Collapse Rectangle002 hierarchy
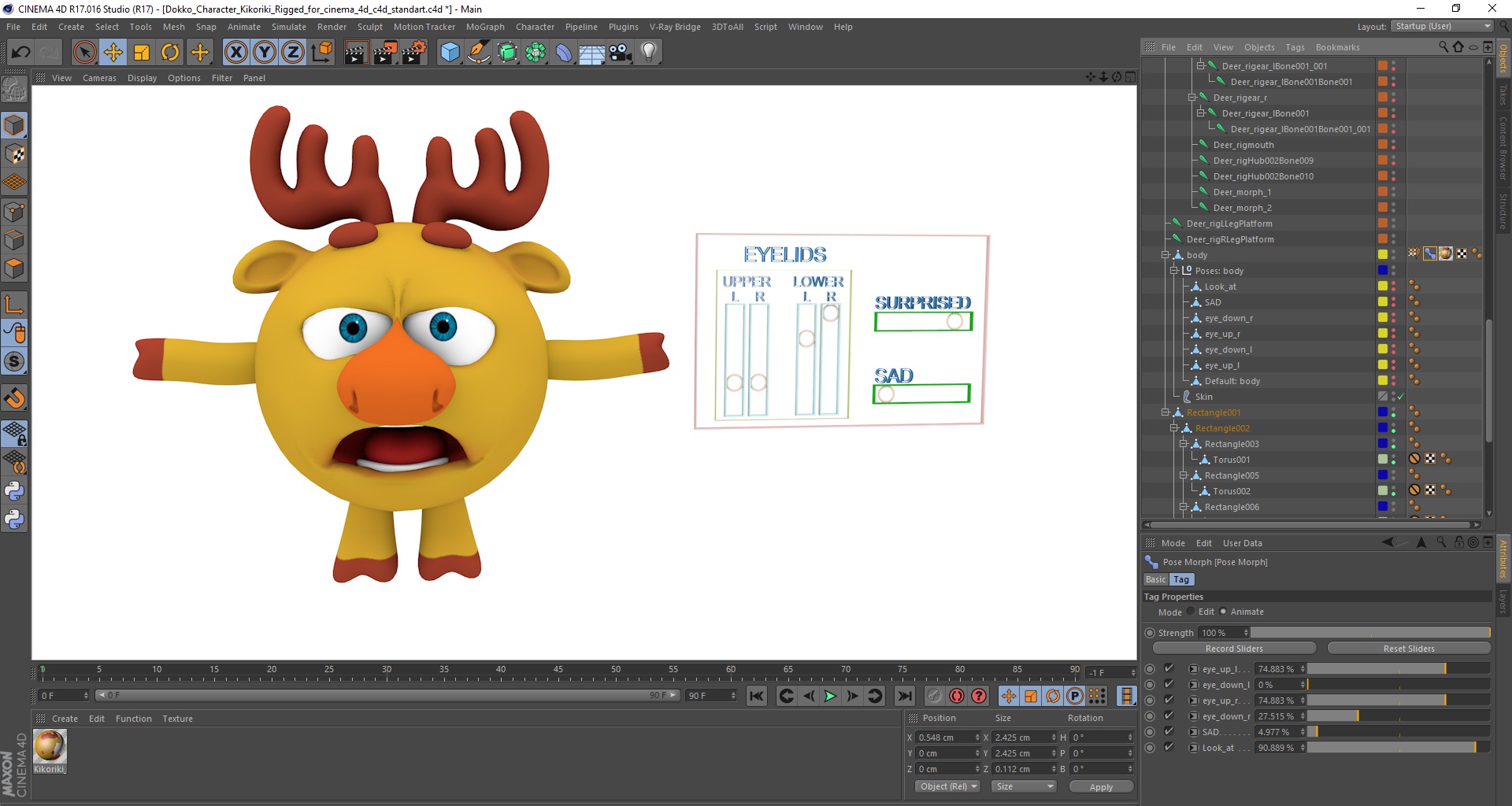Screen dimensions: 1512x806 coord(1173,428)
